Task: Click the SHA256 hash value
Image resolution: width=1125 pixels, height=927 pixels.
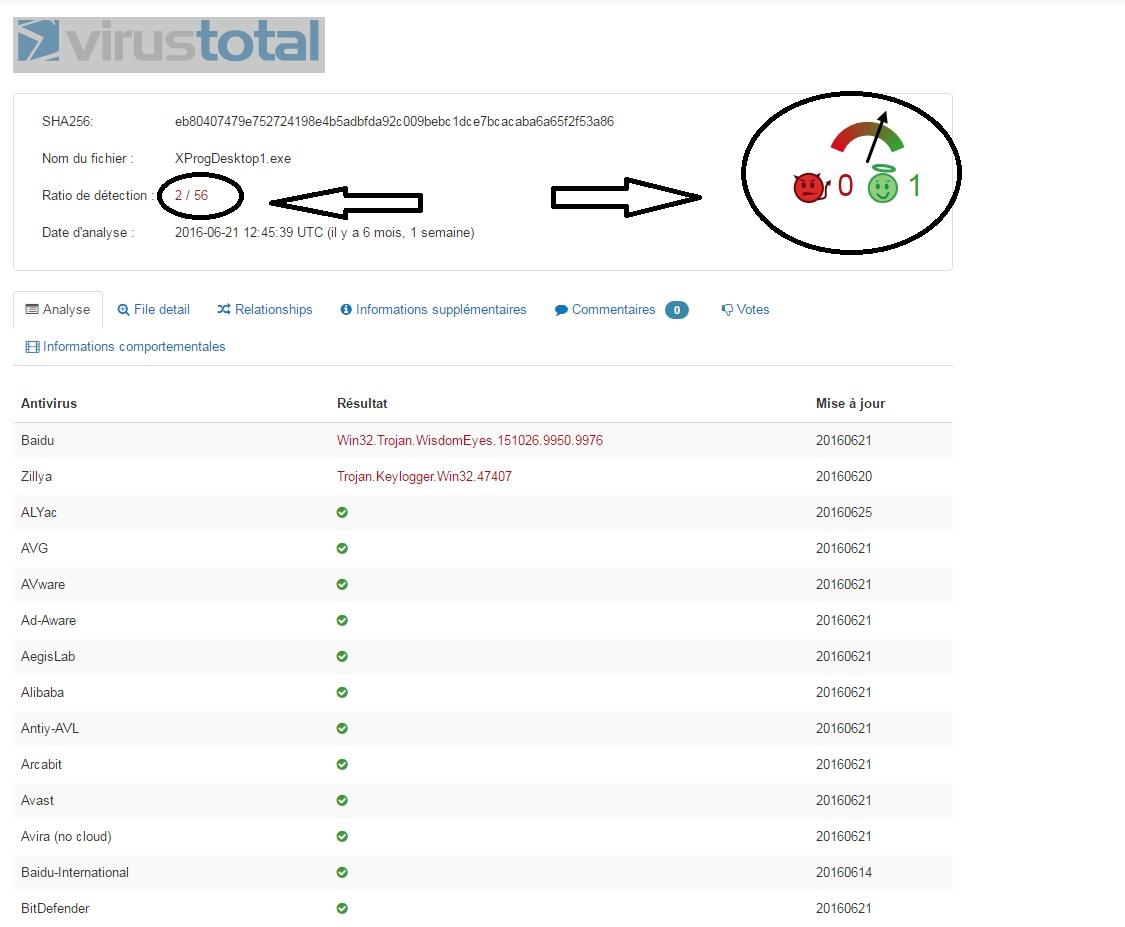Action: tap(394, 121)
